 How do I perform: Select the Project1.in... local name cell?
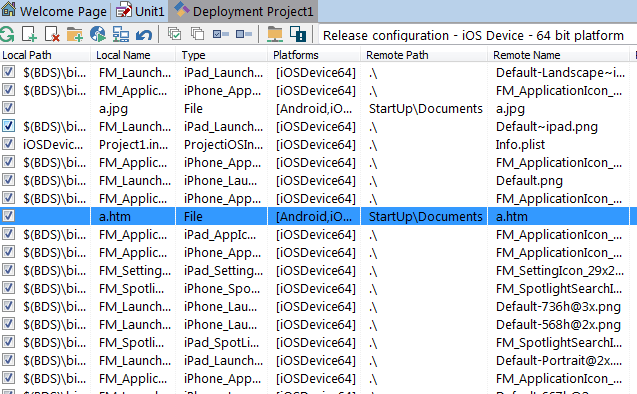(x=134, y=145)
